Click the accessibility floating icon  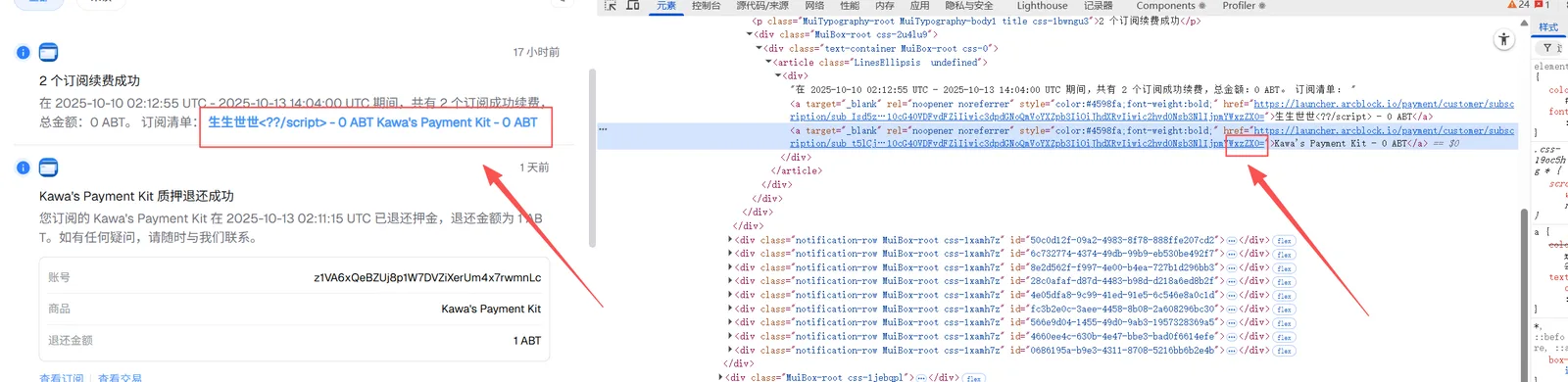(x=1503, y=40)
